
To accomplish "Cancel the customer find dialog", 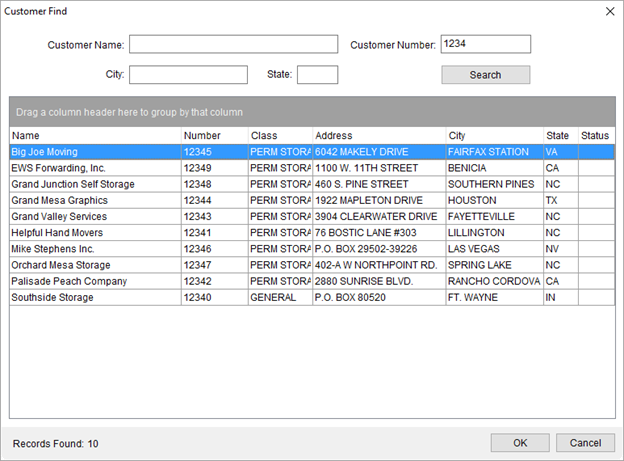I will click(585, 443).
